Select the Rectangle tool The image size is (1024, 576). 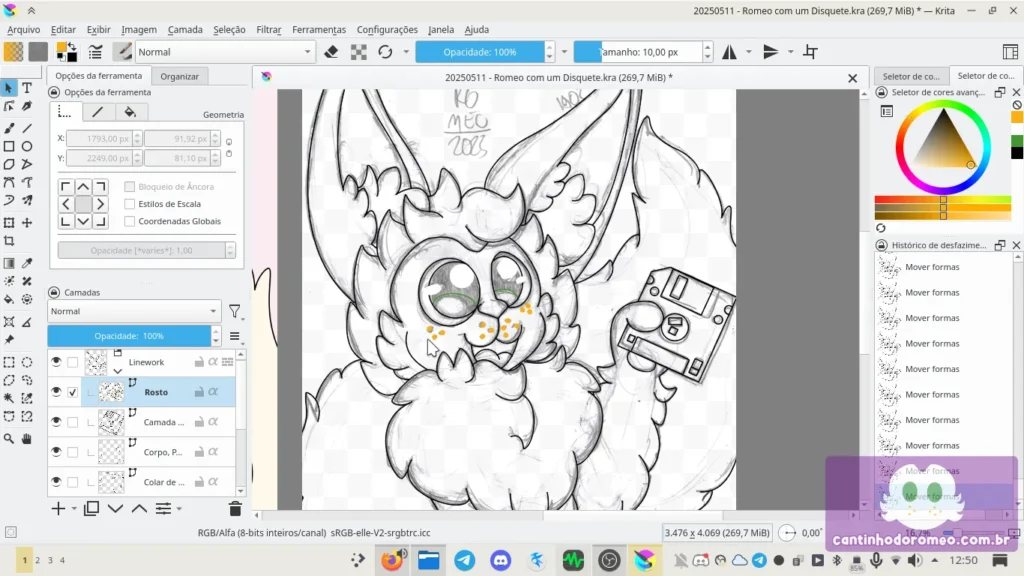(x=9, y=146)
